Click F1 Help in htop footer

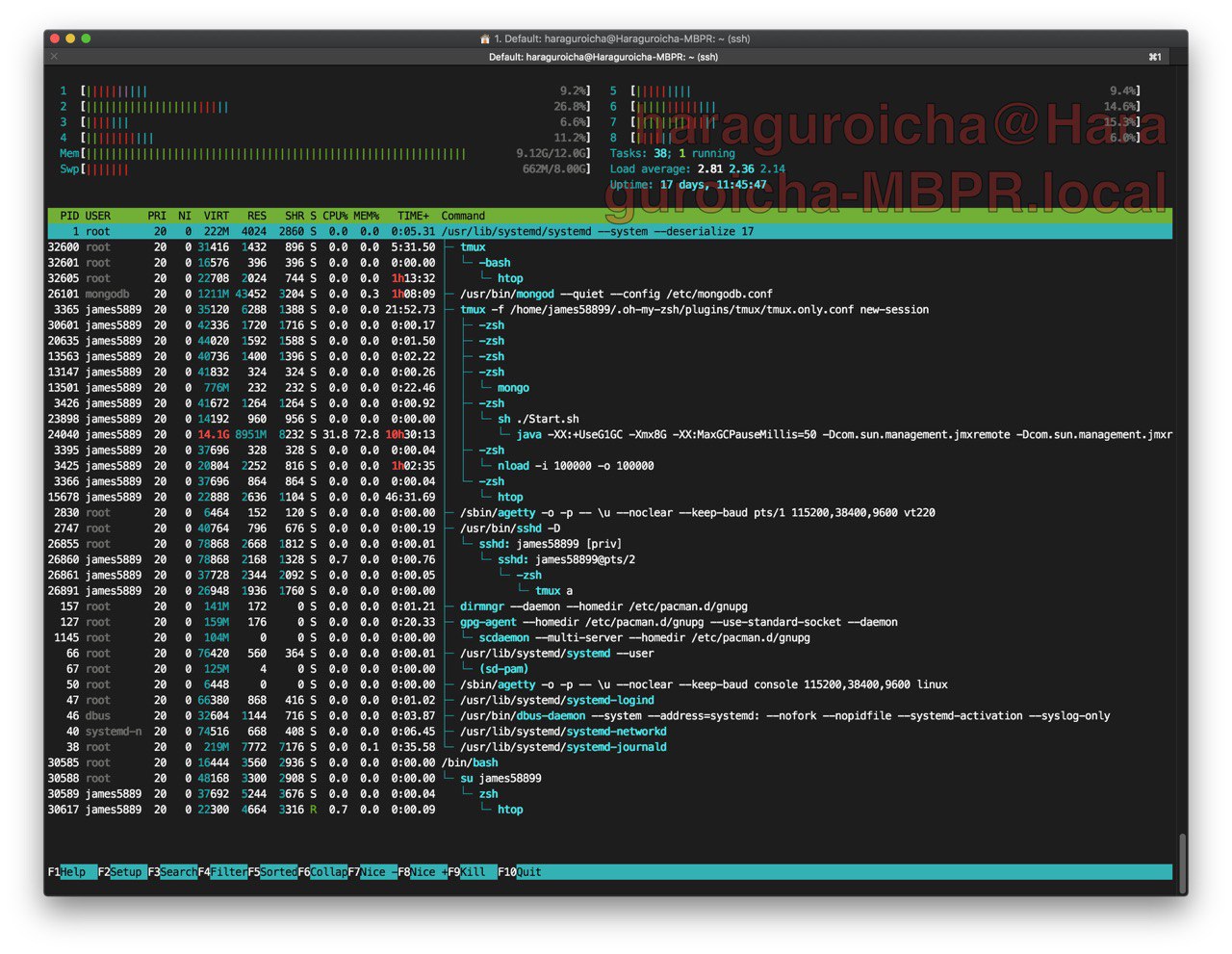(72, 872)
